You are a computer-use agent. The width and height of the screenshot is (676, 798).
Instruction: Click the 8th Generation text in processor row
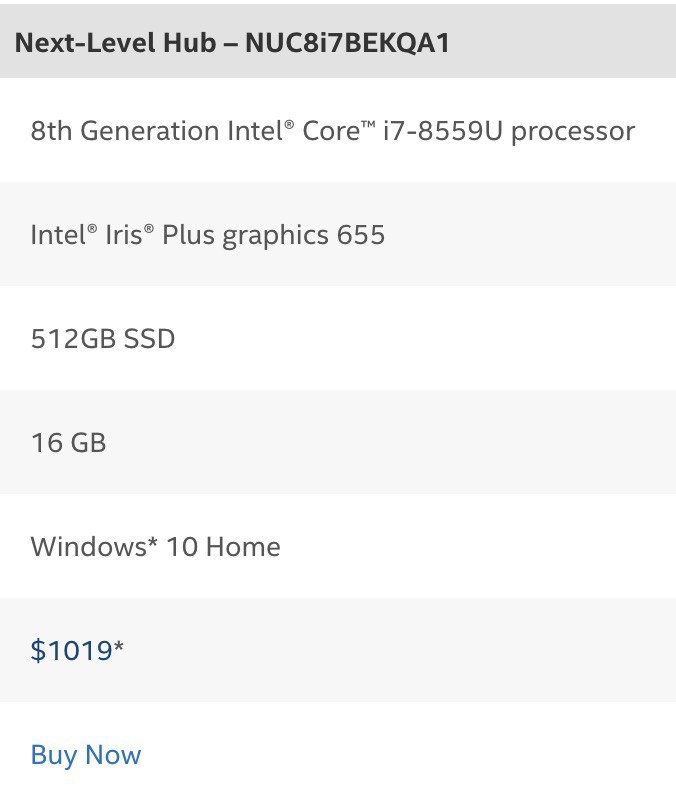[125, 131]
